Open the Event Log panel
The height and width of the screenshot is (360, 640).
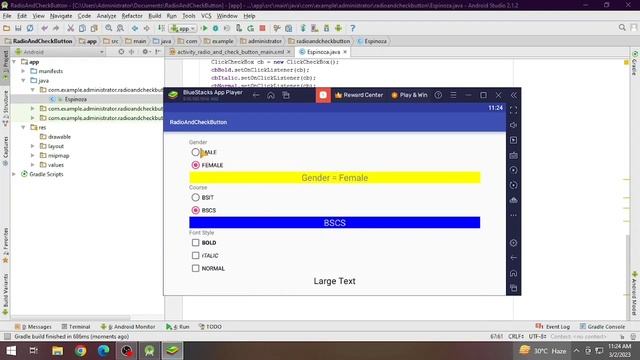coord(553,327)
